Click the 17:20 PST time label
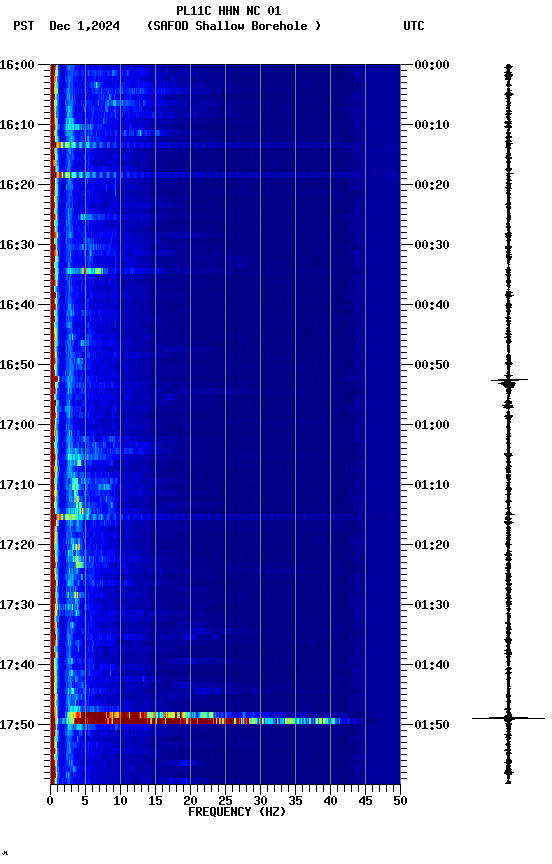The image size is (552, 864). coord(17,545)
